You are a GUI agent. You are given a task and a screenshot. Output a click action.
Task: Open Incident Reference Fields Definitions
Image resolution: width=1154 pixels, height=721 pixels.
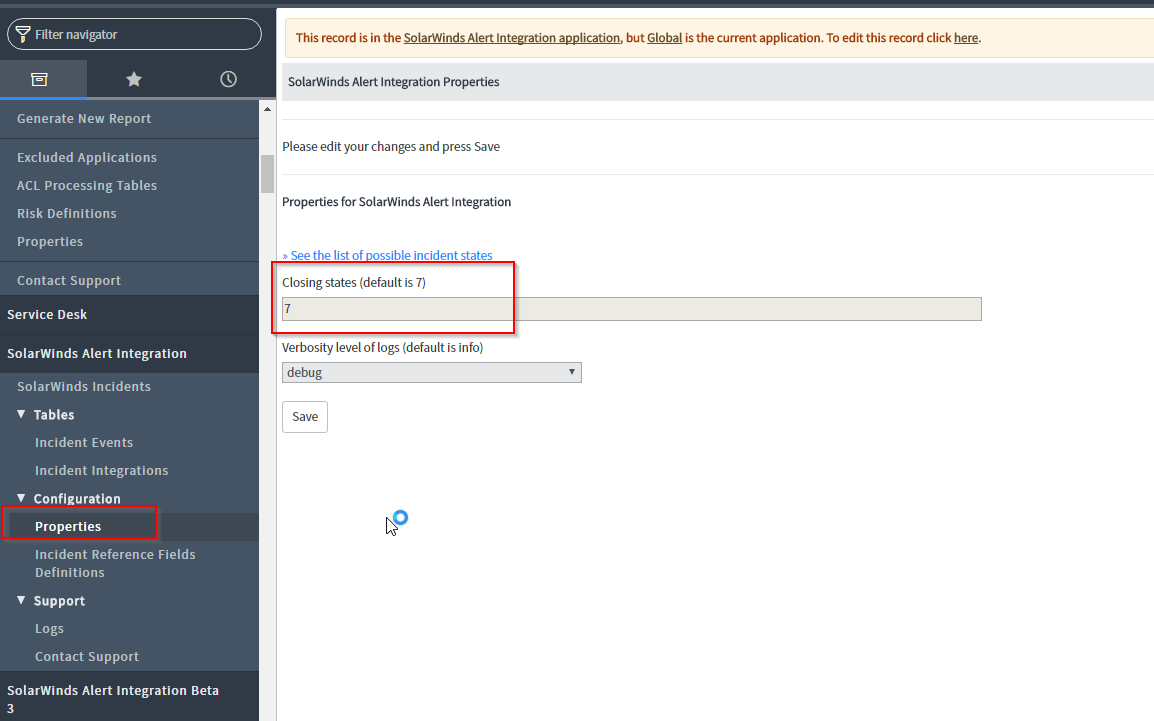point(115,564)
